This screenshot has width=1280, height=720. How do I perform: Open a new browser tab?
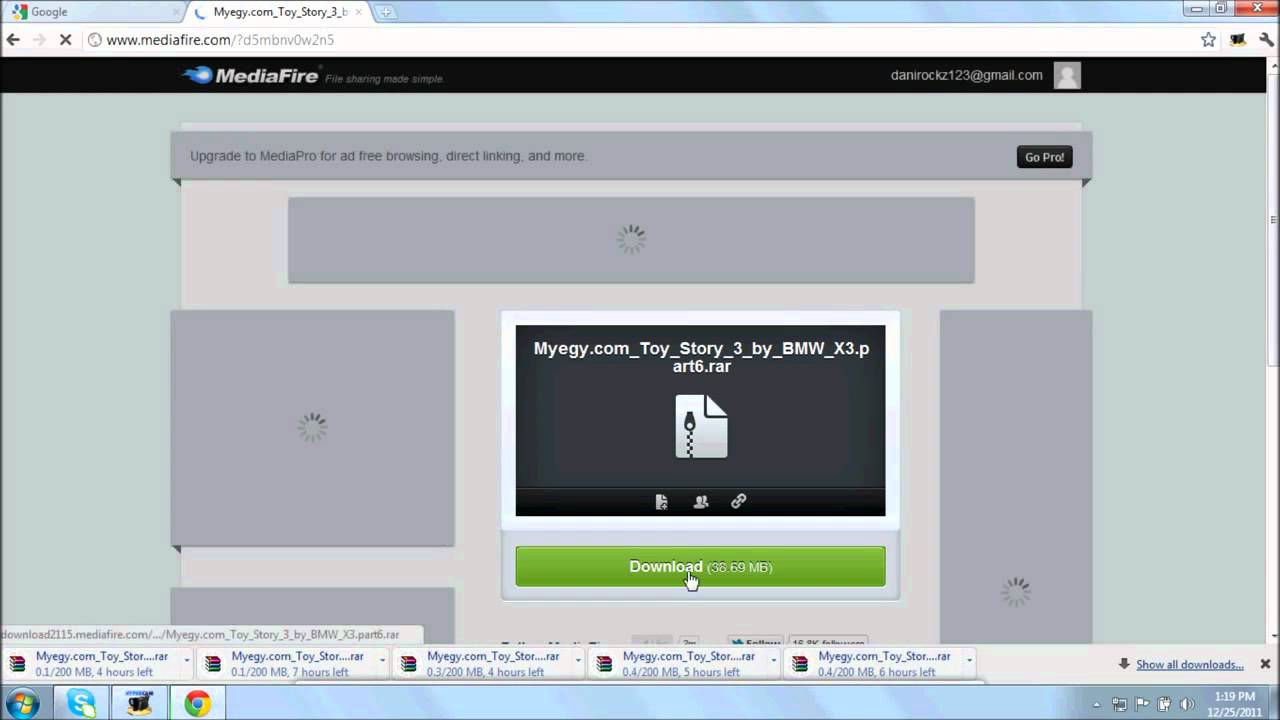pyautogui.click(x=386, y=12)
